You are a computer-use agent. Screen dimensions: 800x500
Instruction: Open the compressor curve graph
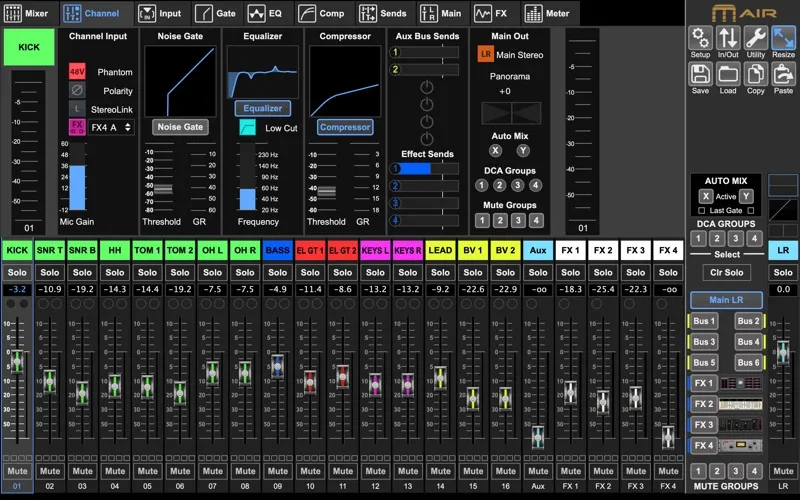(345, 82)
